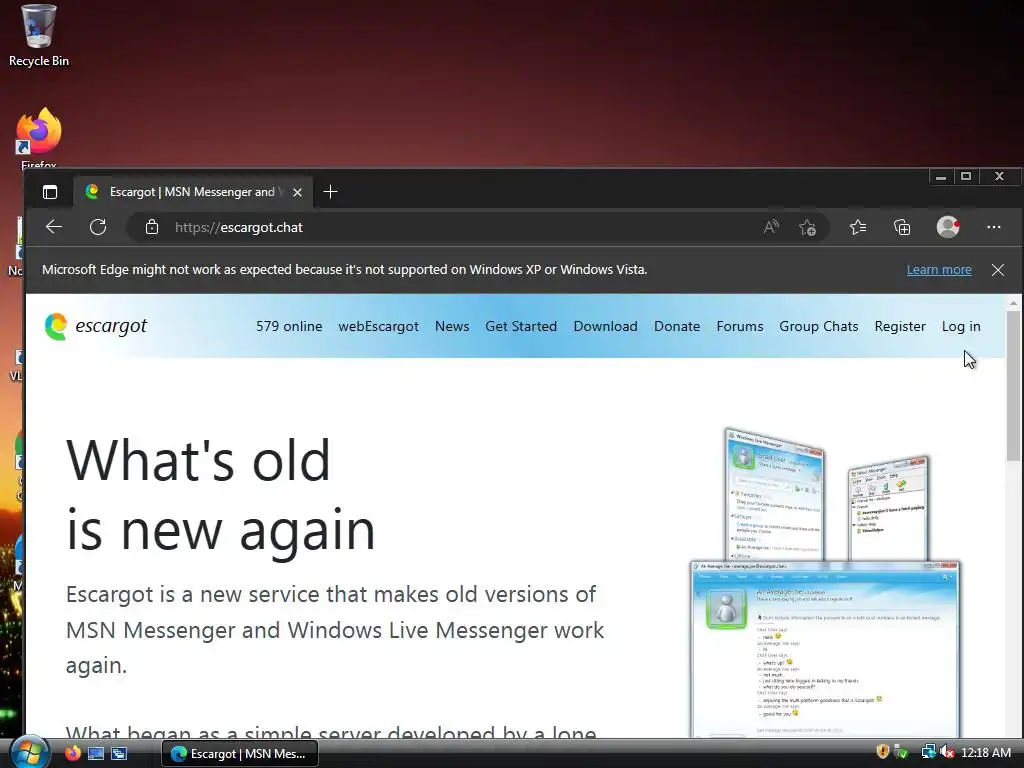
Task: Select the Escargot browser tab
Action: [x=193, y=192]
